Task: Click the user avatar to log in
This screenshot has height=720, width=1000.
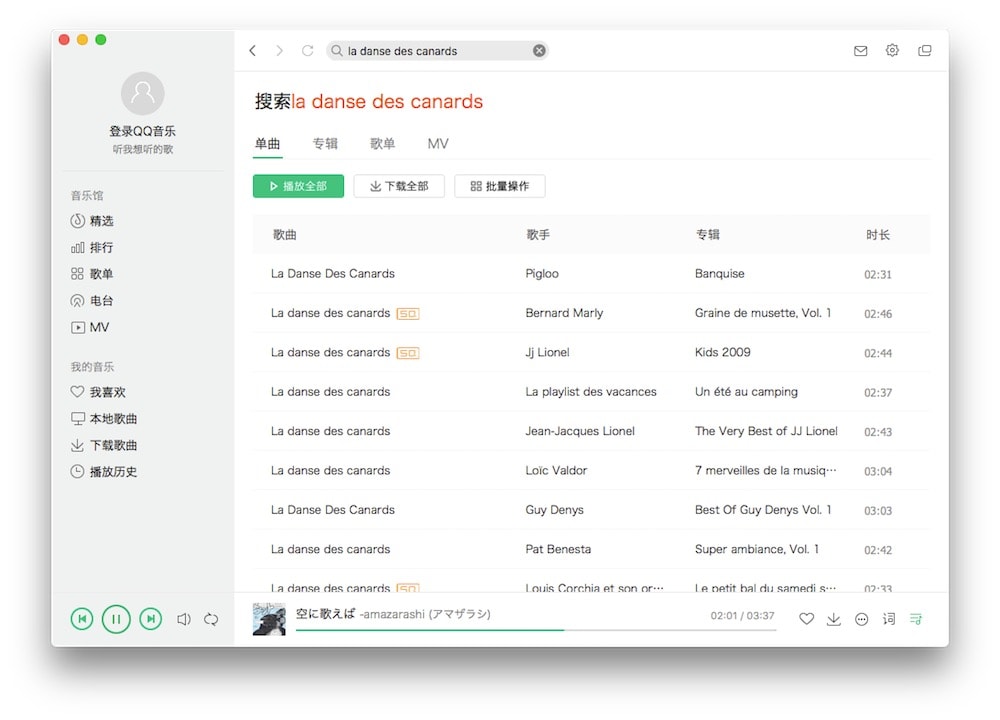Action: click(142, 93)
